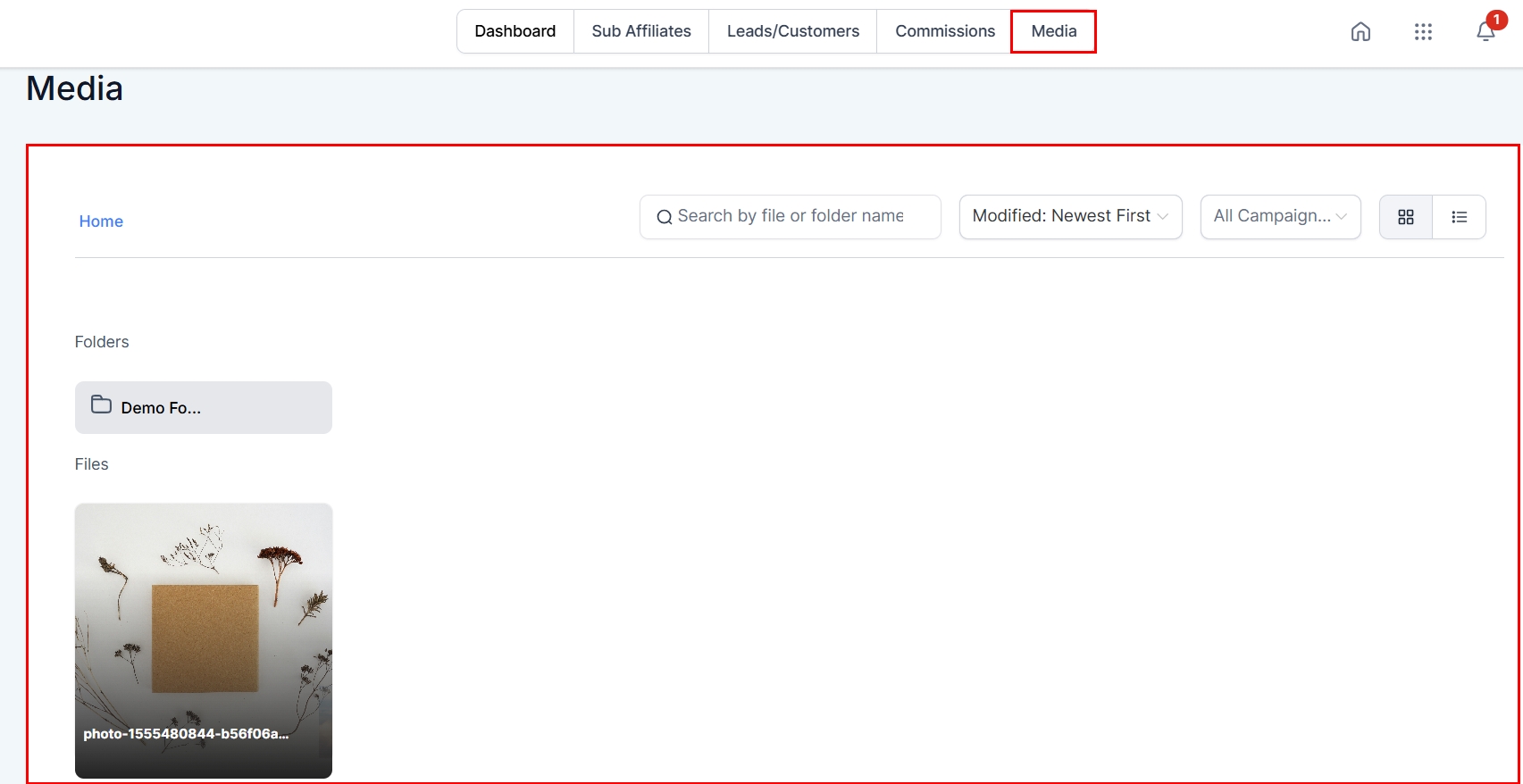Click the Home breadcrumb link
The width and height of the screenshot is (1523, 784).
101,221
